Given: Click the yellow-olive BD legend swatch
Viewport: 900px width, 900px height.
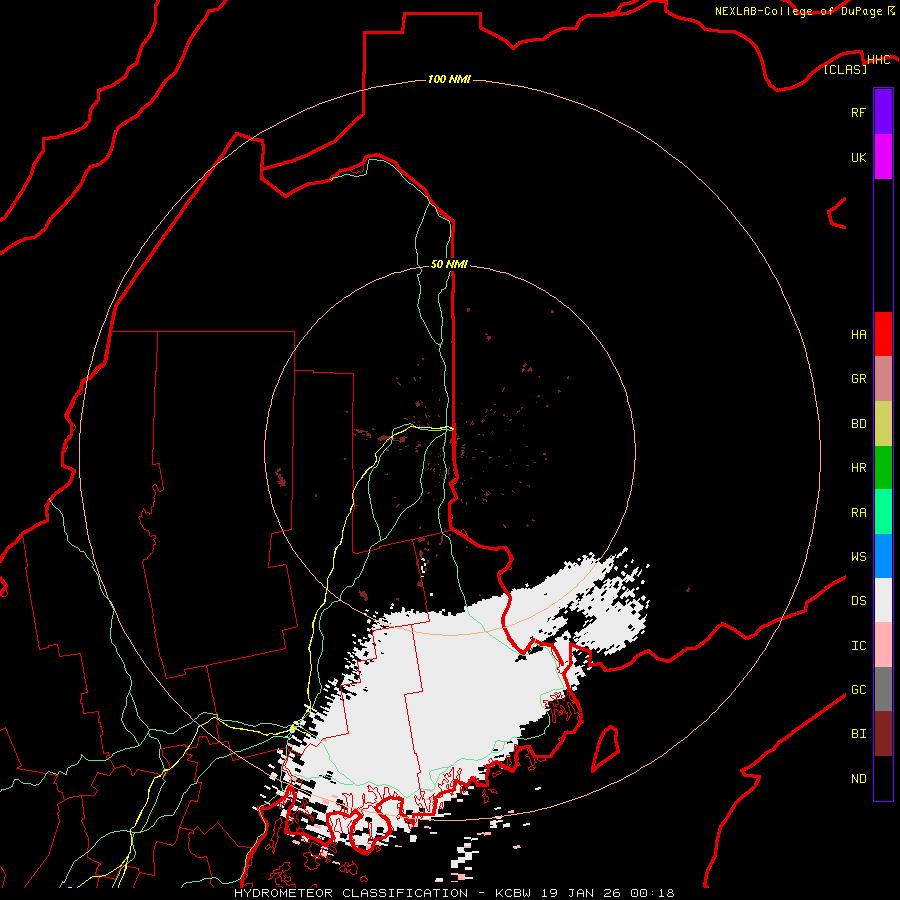Looking at the screenshot, I should tap(883, 423).
